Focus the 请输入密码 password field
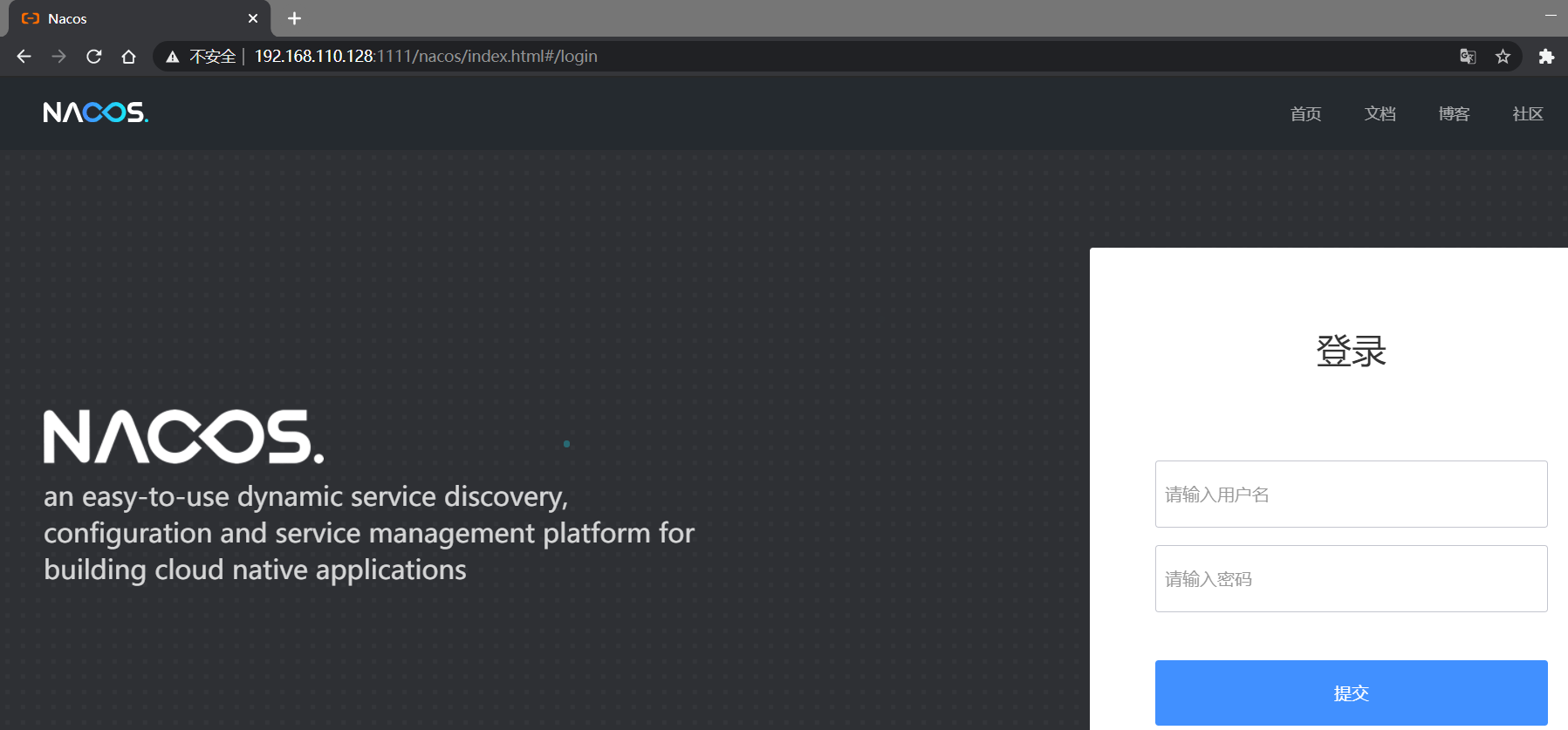 (x=1351, y=579)
